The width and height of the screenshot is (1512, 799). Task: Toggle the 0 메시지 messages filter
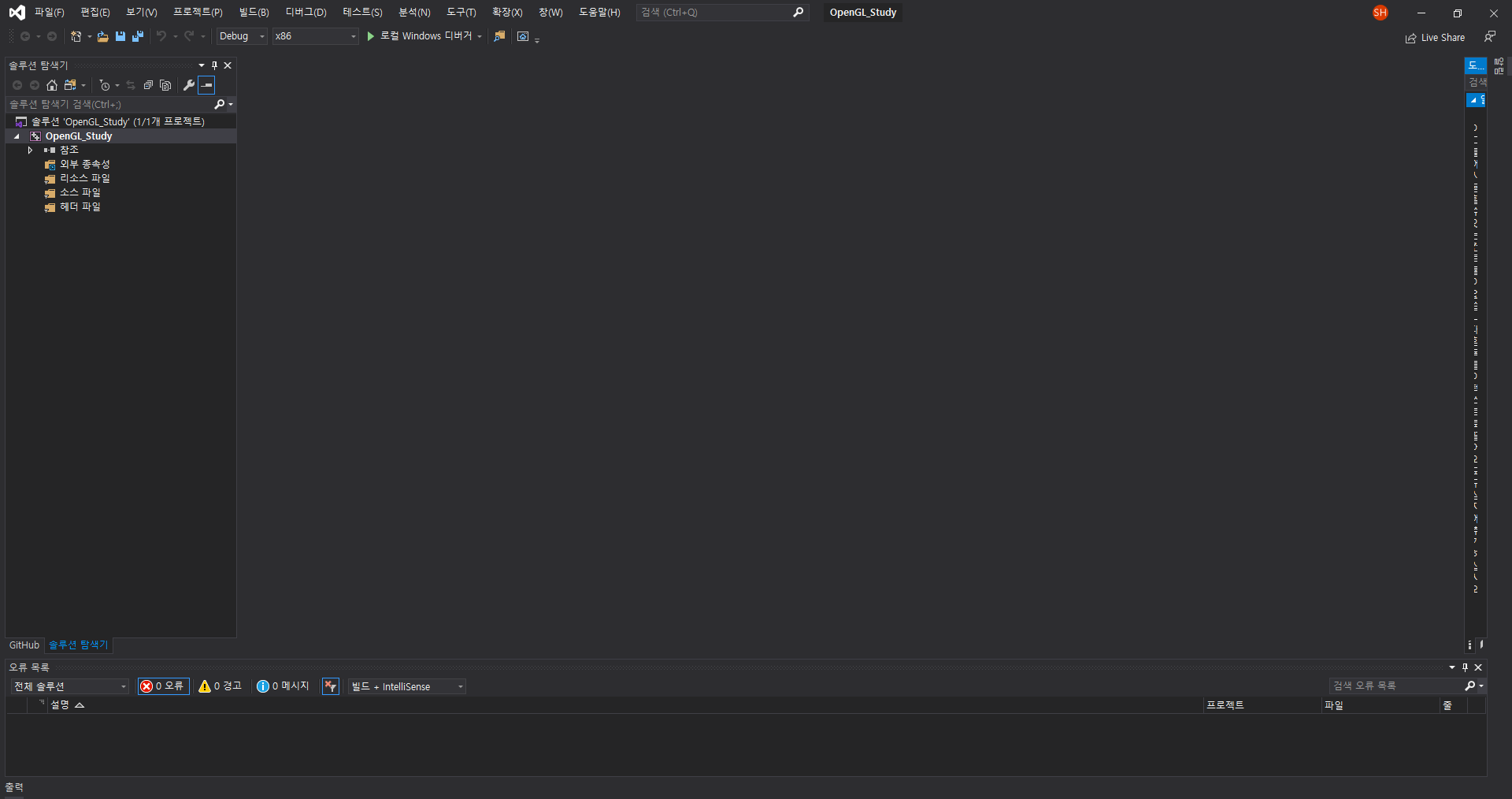pyautogui.click(x=283, y=686)
